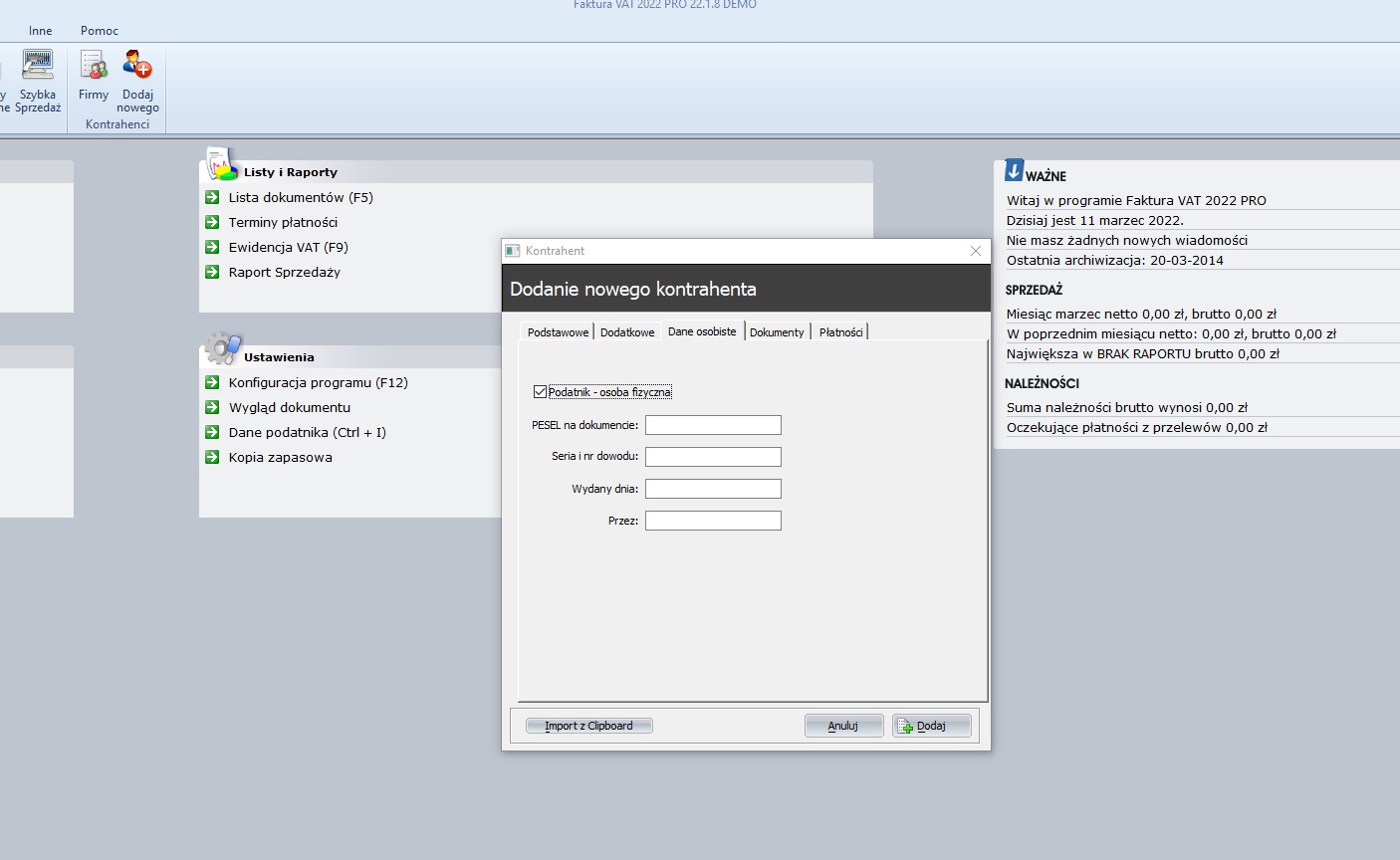
Task: Click the Import z Clipboard button
Action: coord(588,726)
